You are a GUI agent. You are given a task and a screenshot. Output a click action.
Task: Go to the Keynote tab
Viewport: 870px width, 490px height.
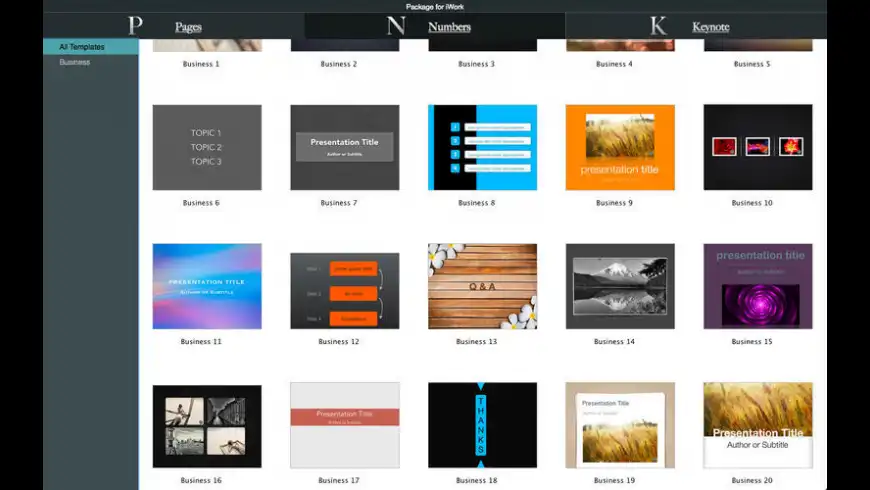click(710, 27)
